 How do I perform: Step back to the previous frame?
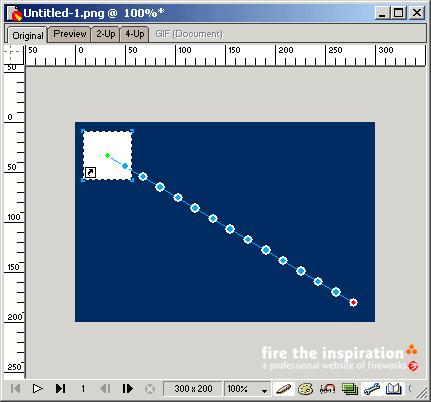click(x=105, y=389)
